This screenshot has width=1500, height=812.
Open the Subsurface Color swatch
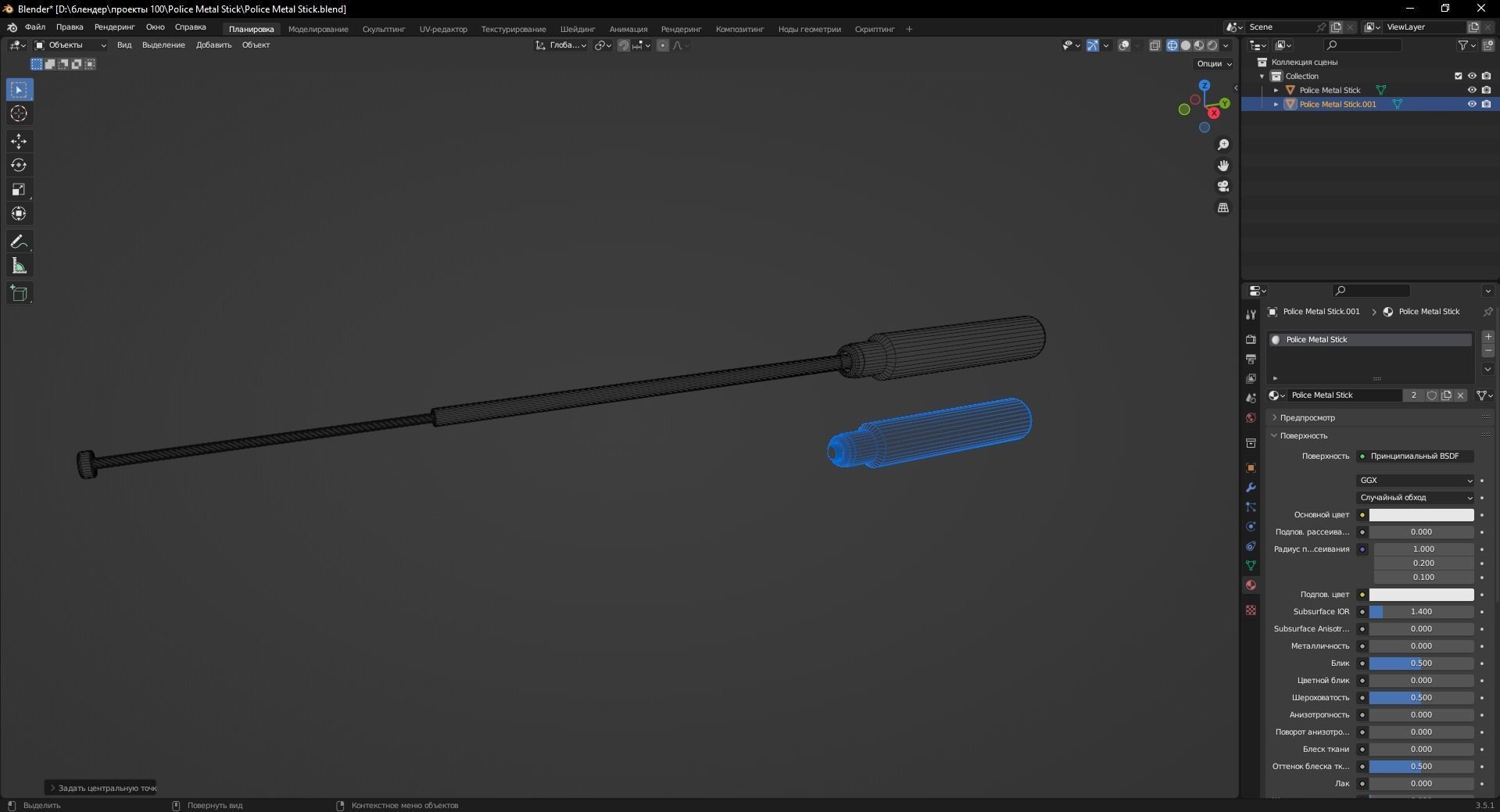click(1421, 595)
